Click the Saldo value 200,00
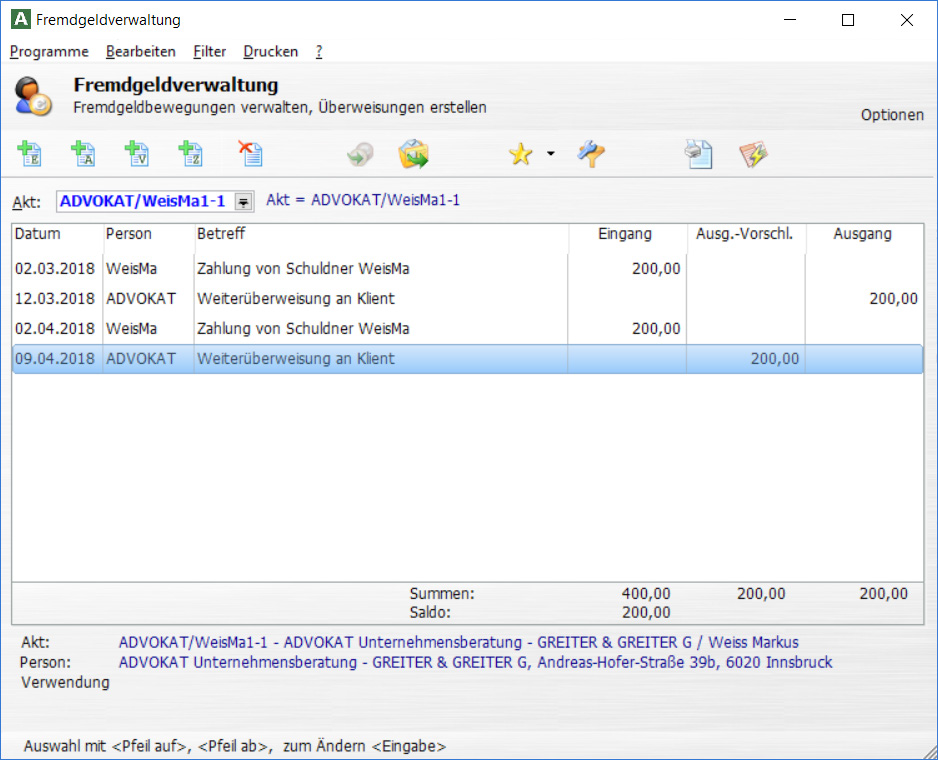The image size is (938, 760). coord(645,612)
